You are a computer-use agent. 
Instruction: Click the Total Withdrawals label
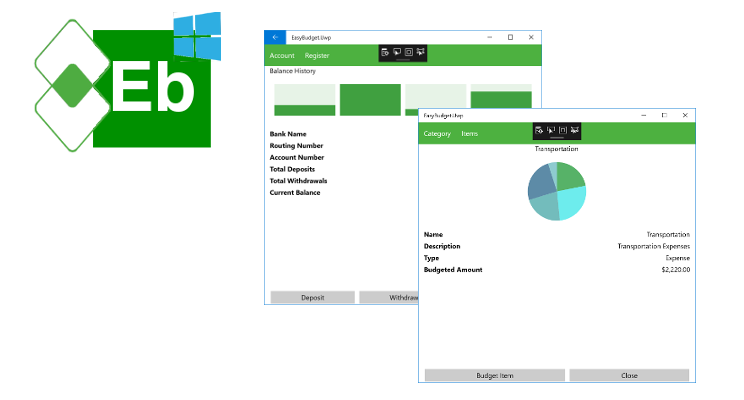[298, 181]
